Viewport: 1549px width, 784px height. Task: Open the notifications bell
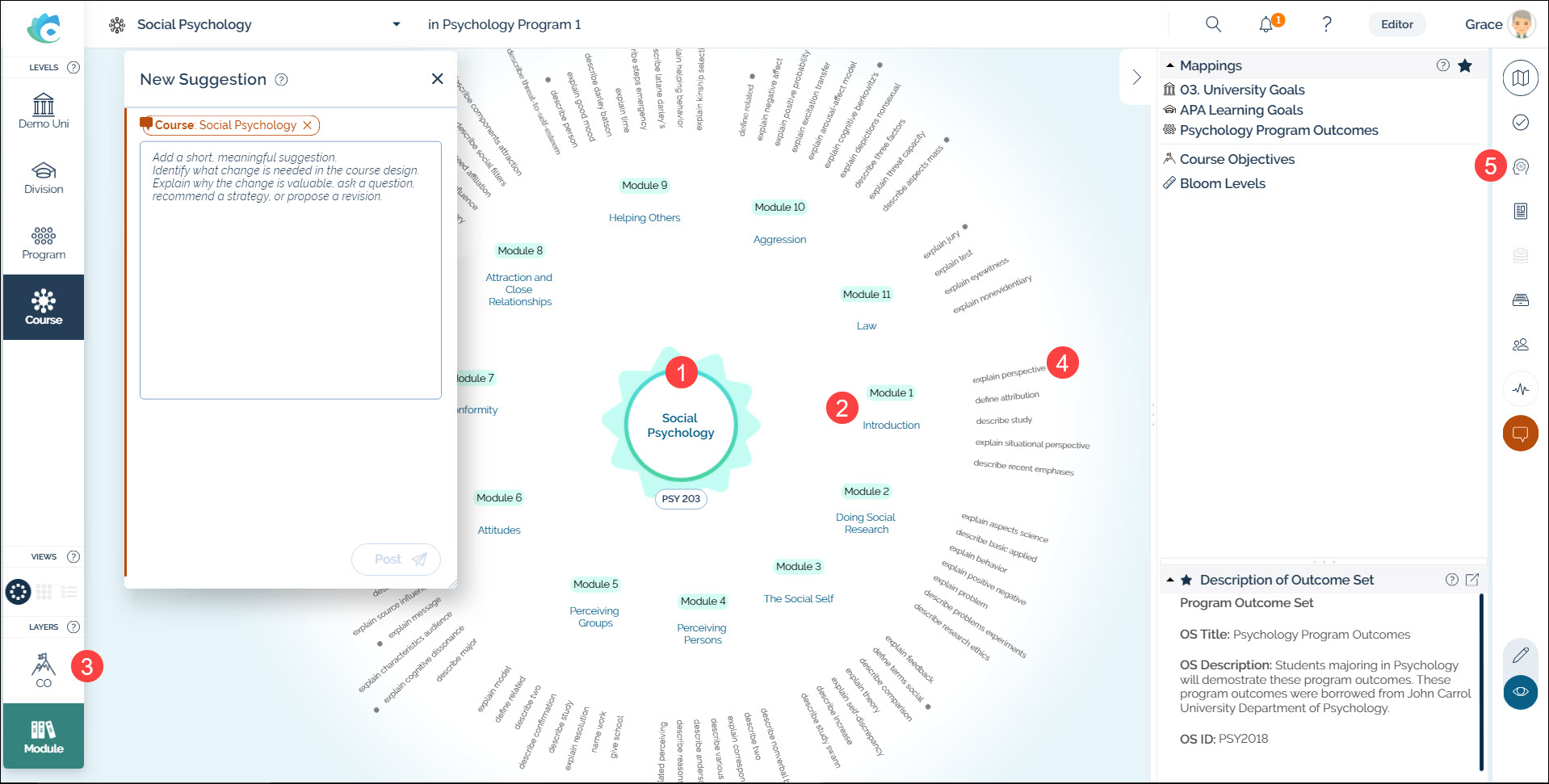[x=1266, y=24]
